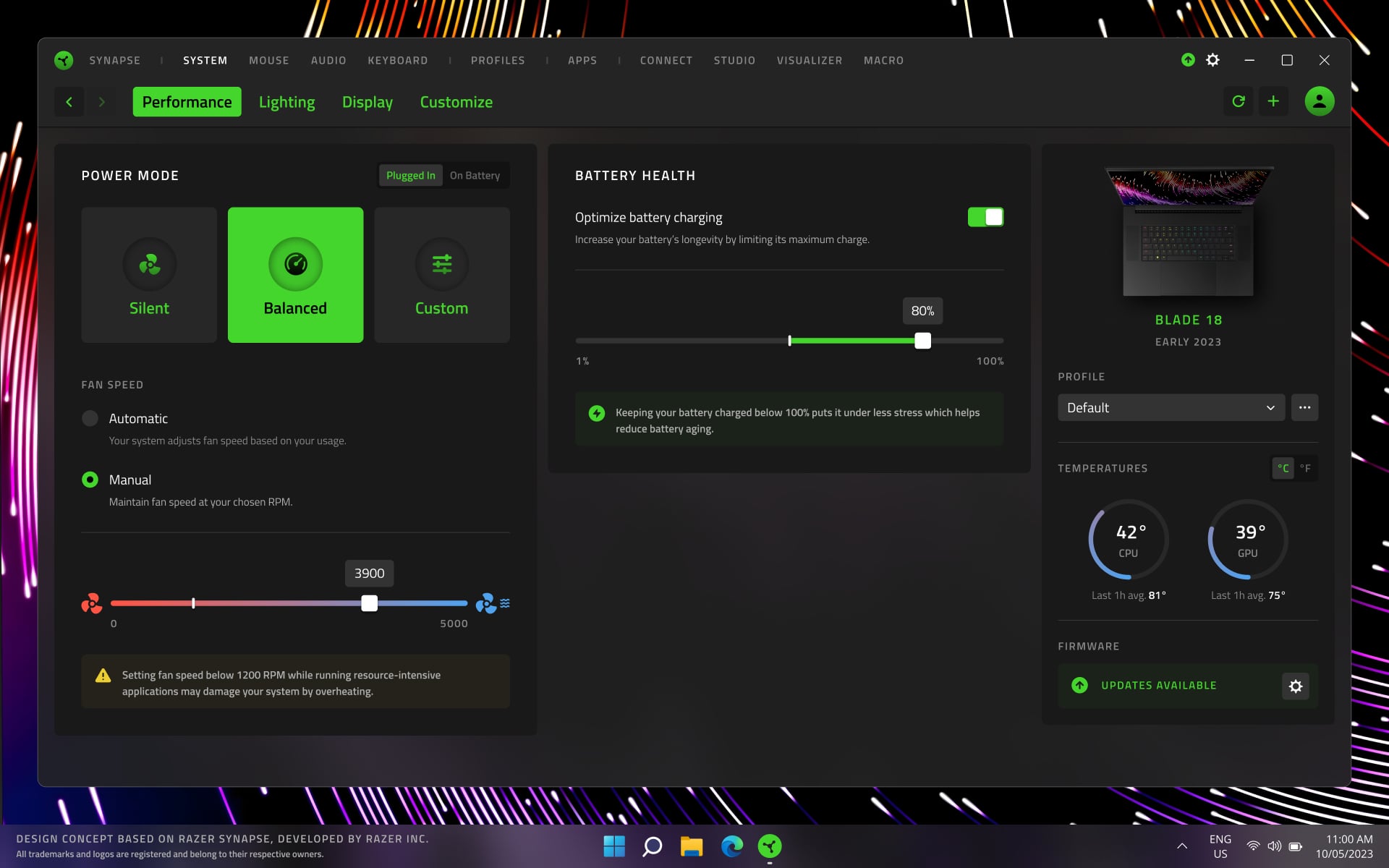Click the Wi-Fi icon in system tray
This screenshot has height=868, width=1389.
[1253, 846]
